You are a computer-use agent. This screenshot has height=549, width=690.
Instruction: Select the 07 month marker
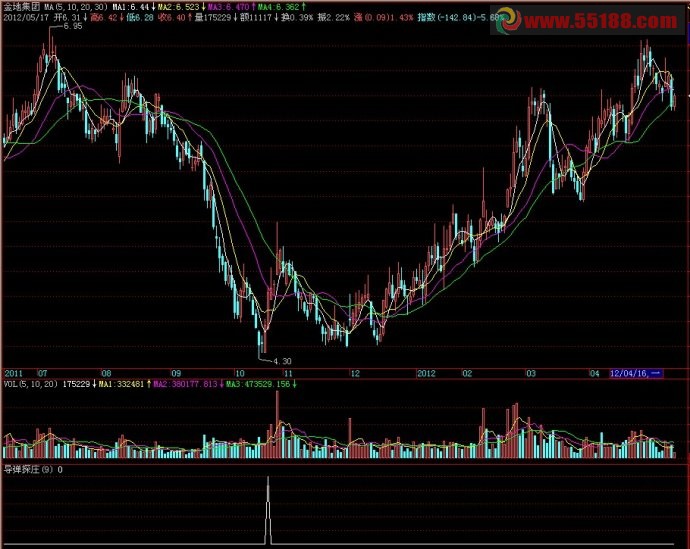(x=42, y=373)
